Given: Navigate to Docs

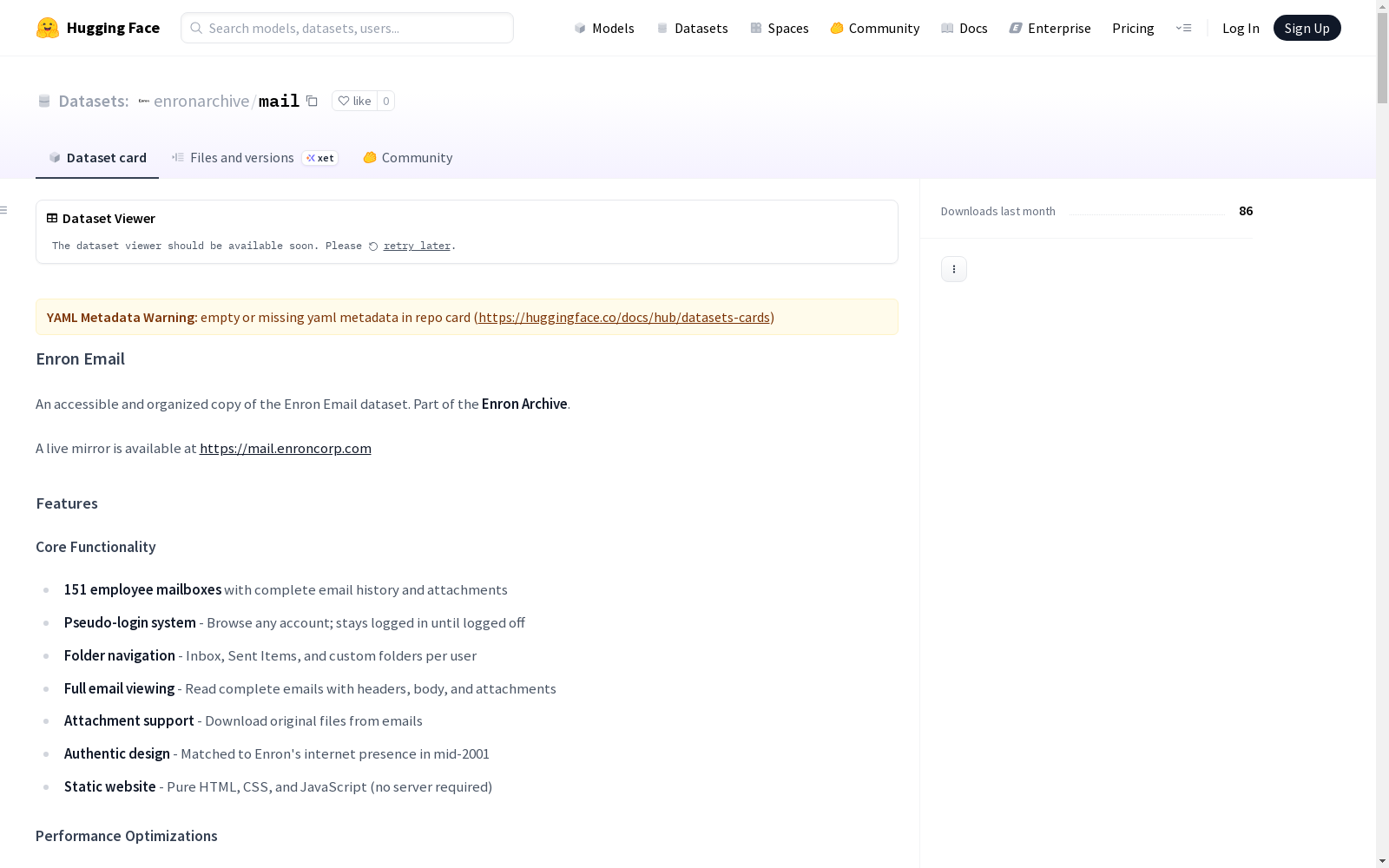Looking at the screenshot, I should (964, 28).
